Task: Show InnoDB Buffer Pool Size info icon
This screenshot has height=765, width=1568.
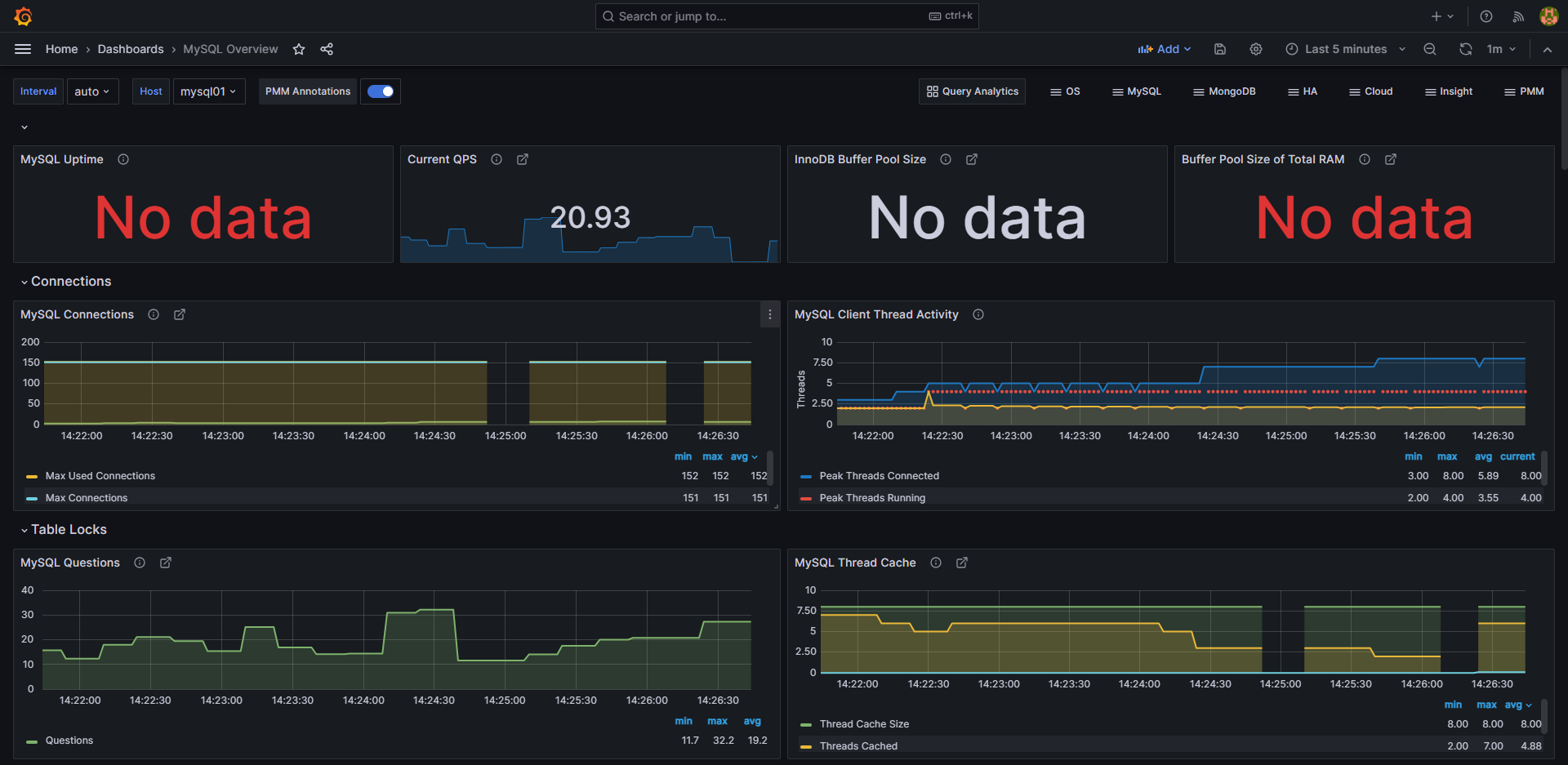Action: pyautogui.click(x=946, y=159)
